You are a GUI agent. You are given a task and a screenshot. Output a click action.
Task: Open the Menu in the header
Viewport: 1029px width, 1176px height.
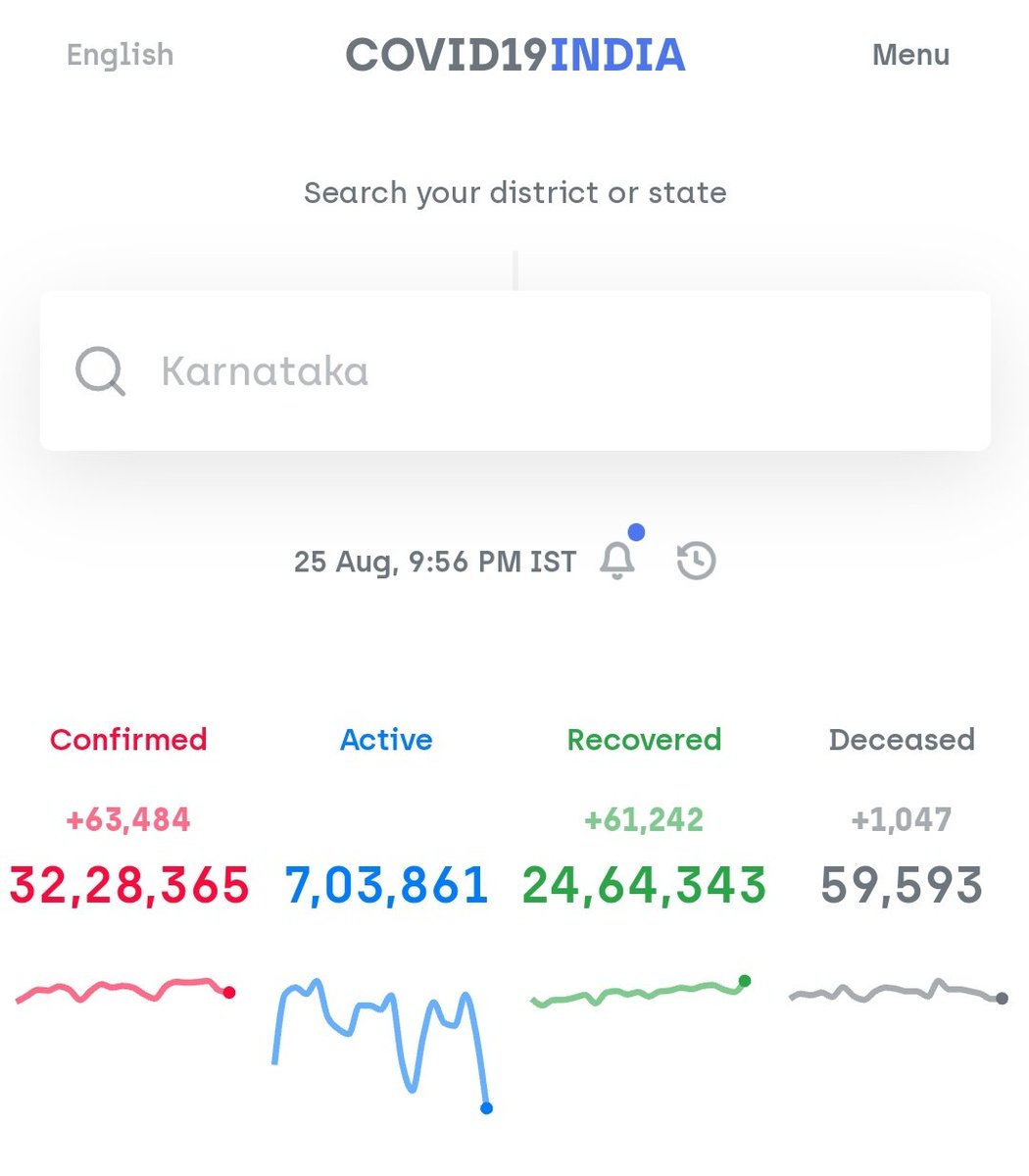[910, 55]
